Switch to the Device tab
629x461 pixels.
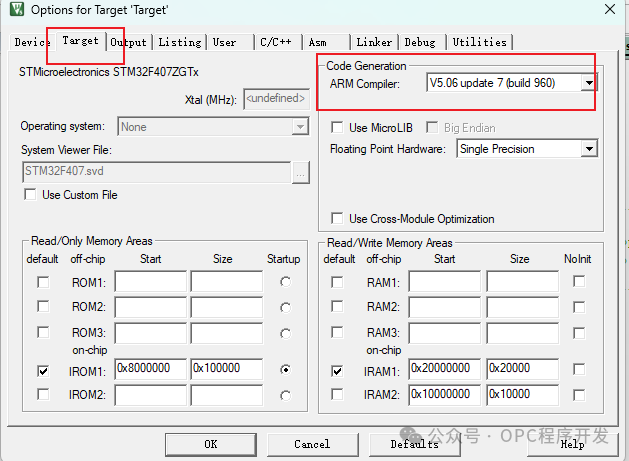point(32,42)
